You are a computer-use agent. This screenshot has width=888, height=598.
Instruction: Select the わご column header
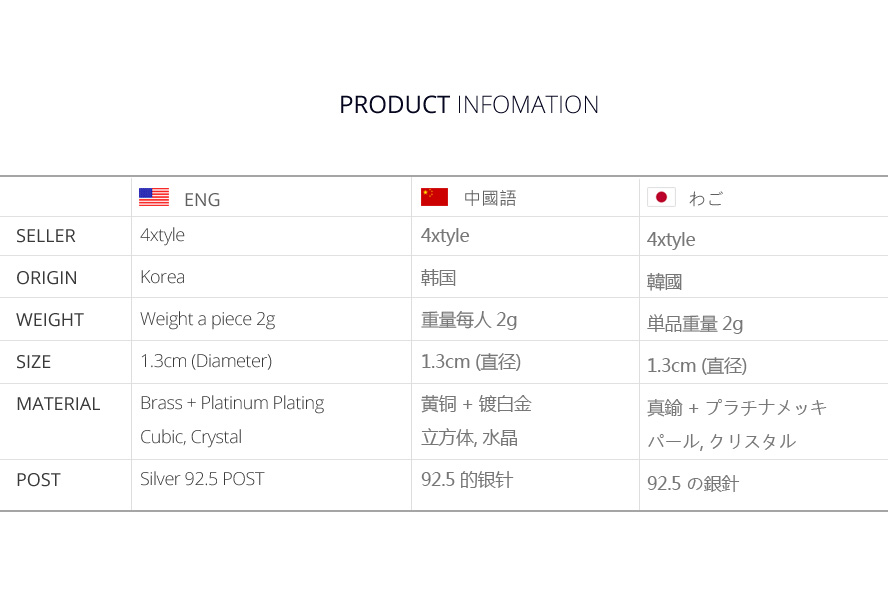[706, 198]
